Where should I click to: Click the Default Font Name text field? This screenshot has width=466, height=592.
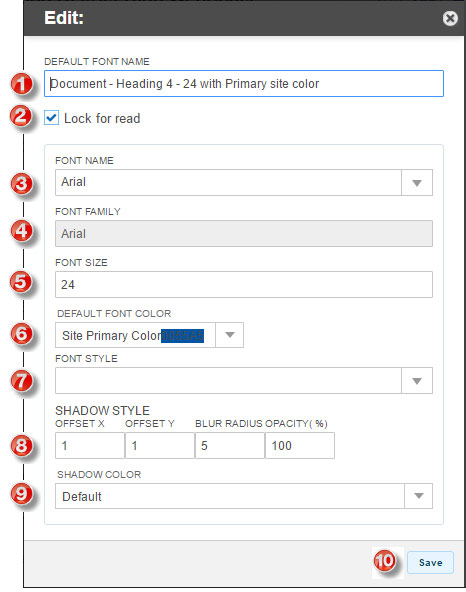[x=244, y=83]
